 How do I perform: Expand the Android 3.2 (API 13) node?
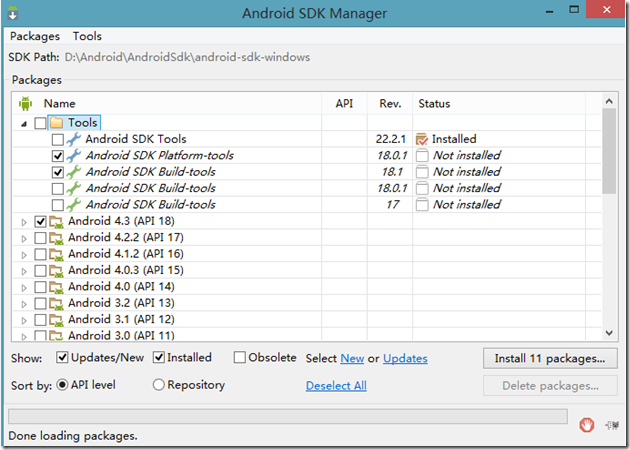[24, 305]
